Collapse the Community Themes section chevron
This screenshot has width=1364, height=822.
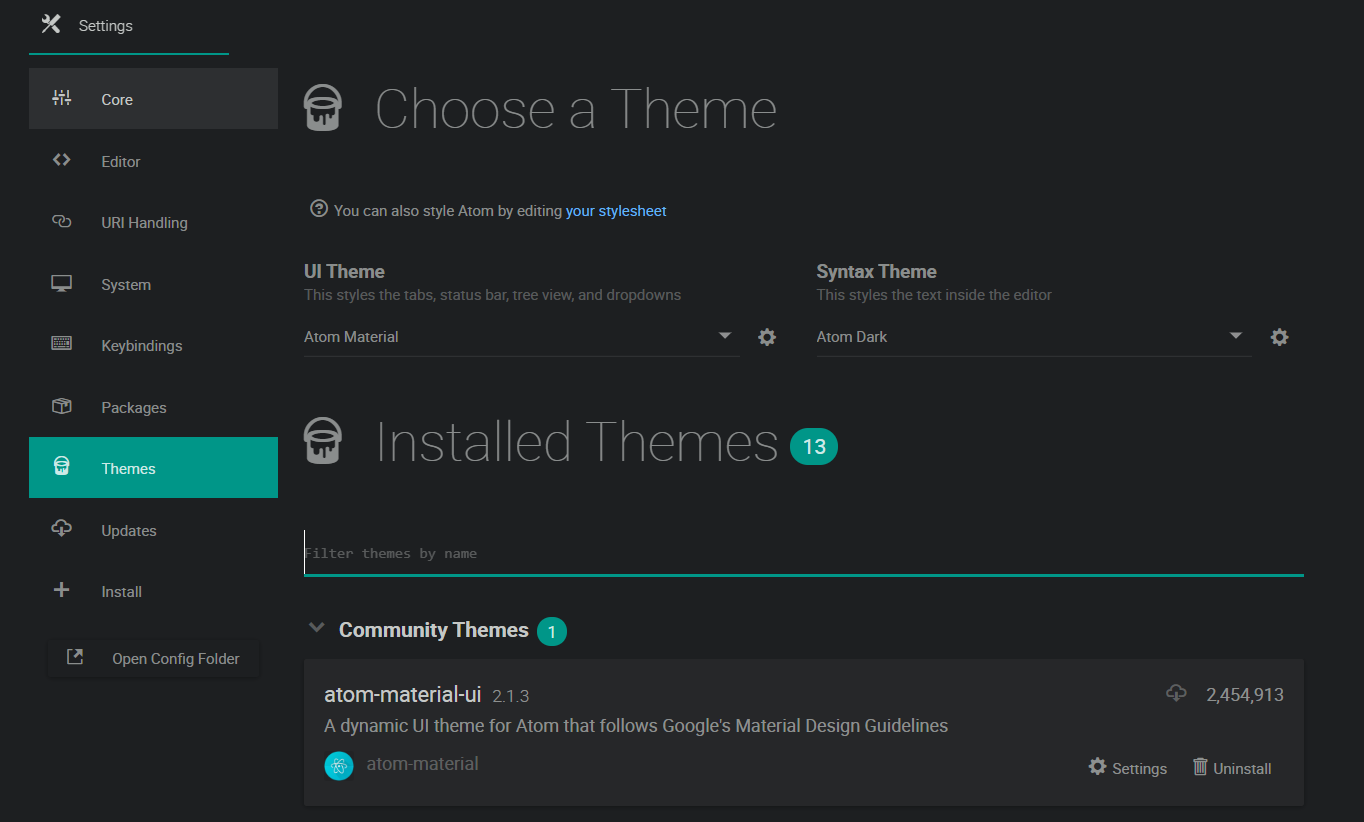coord(317,628)
